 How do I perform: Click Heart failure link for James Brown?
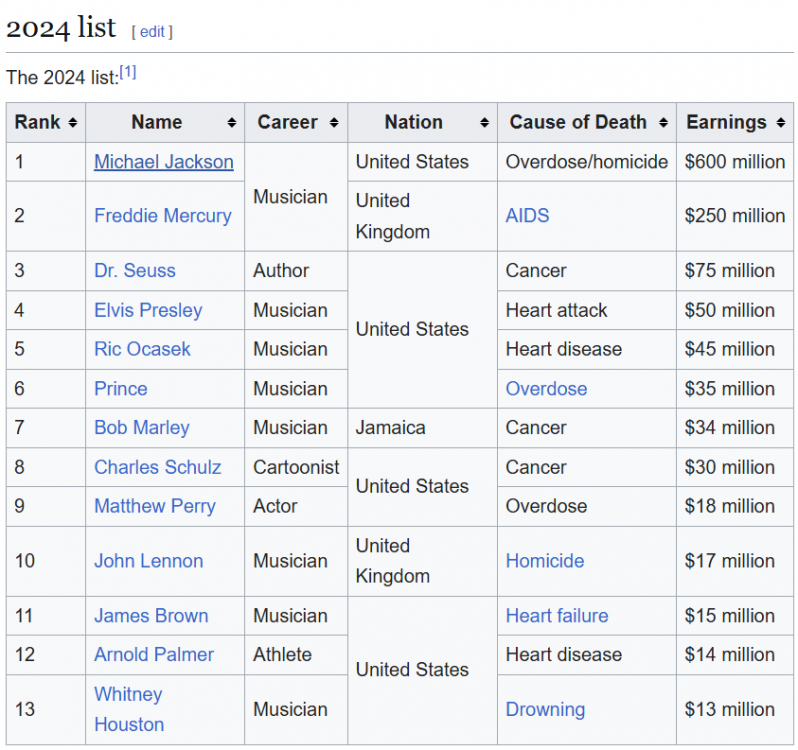(556, 616)
